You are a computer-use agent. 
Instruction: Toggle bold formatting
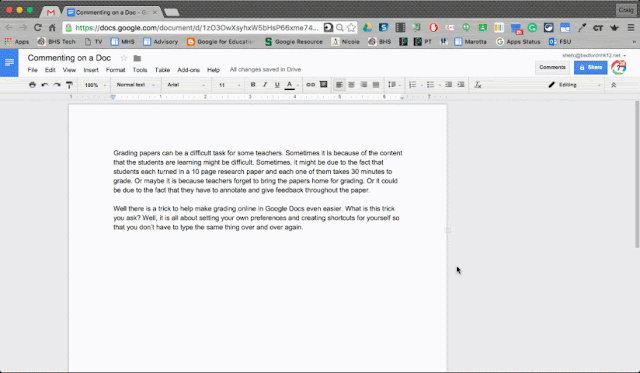click(x=253, y=84)
